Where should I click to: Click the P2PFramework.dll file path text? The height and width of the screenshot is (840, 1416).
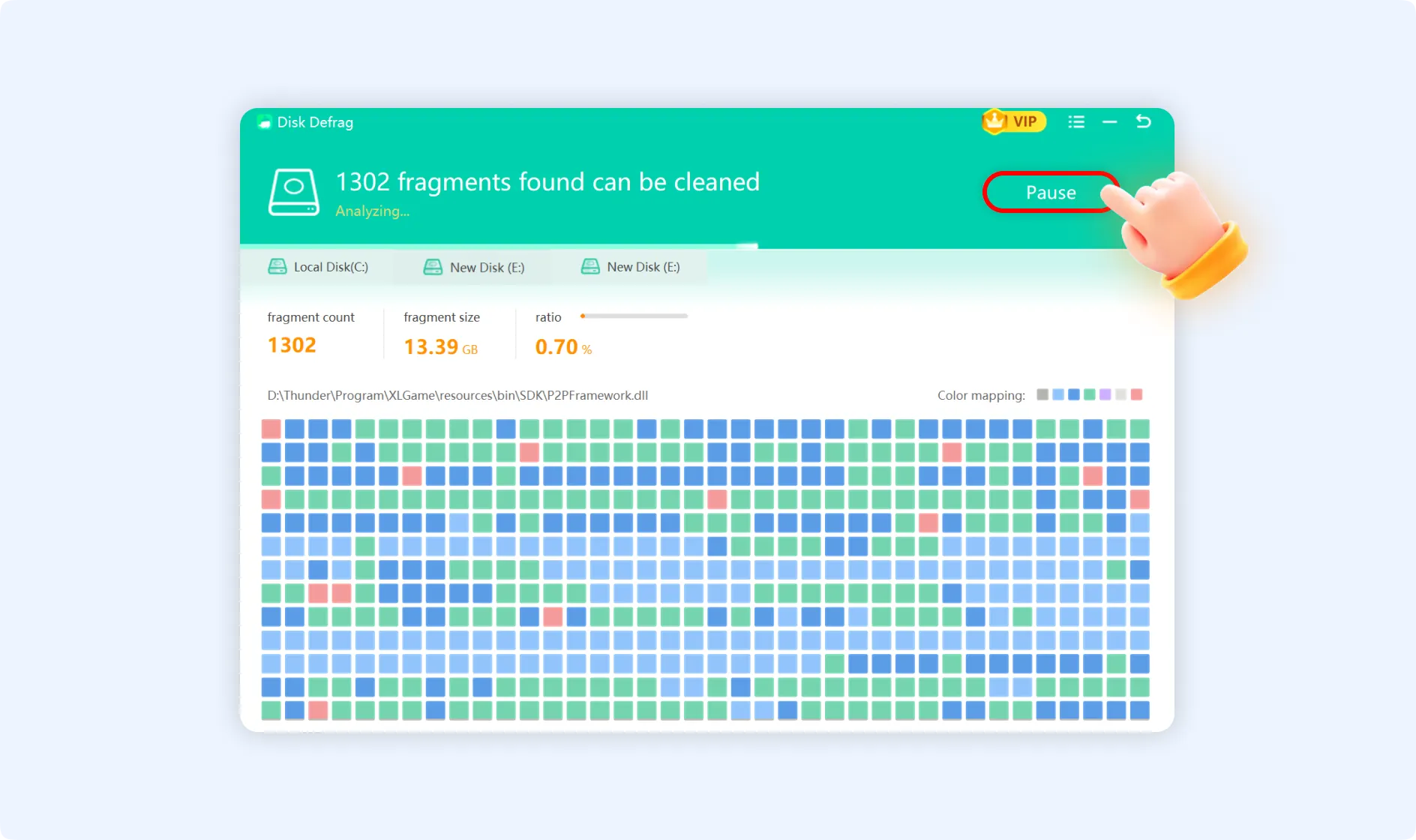457,395
